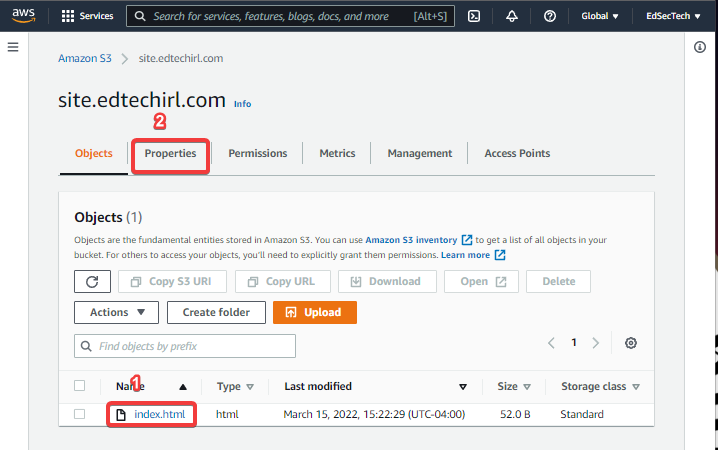718x450 pixels.
Task: Click the Upload button
Action: pos(315,312)
